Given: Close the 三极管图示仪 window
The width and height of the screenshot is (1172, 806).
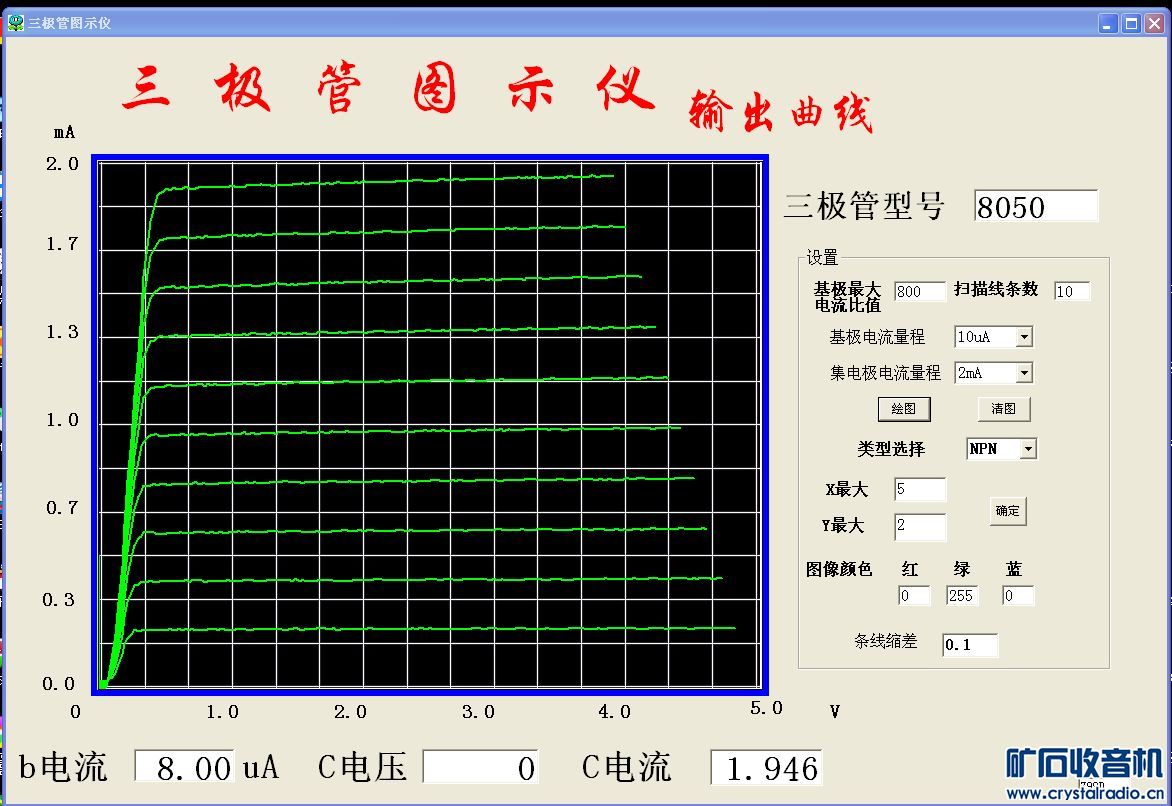Looking at the screenshot, I should pos(1155,24).
